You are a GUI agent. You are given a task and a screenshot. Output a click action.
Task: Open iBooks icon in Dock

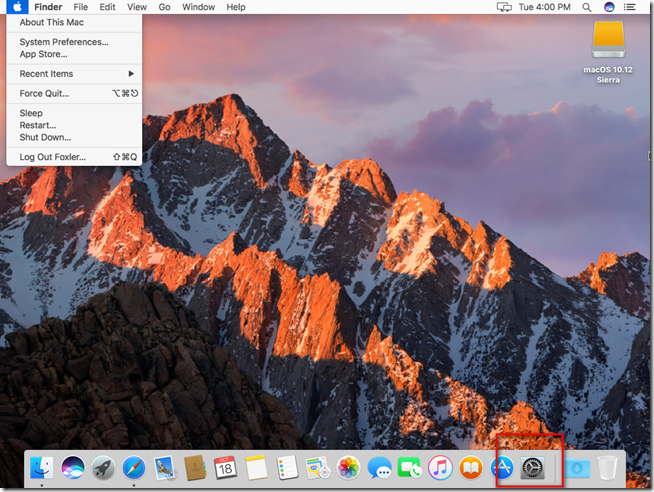point(471,467)
